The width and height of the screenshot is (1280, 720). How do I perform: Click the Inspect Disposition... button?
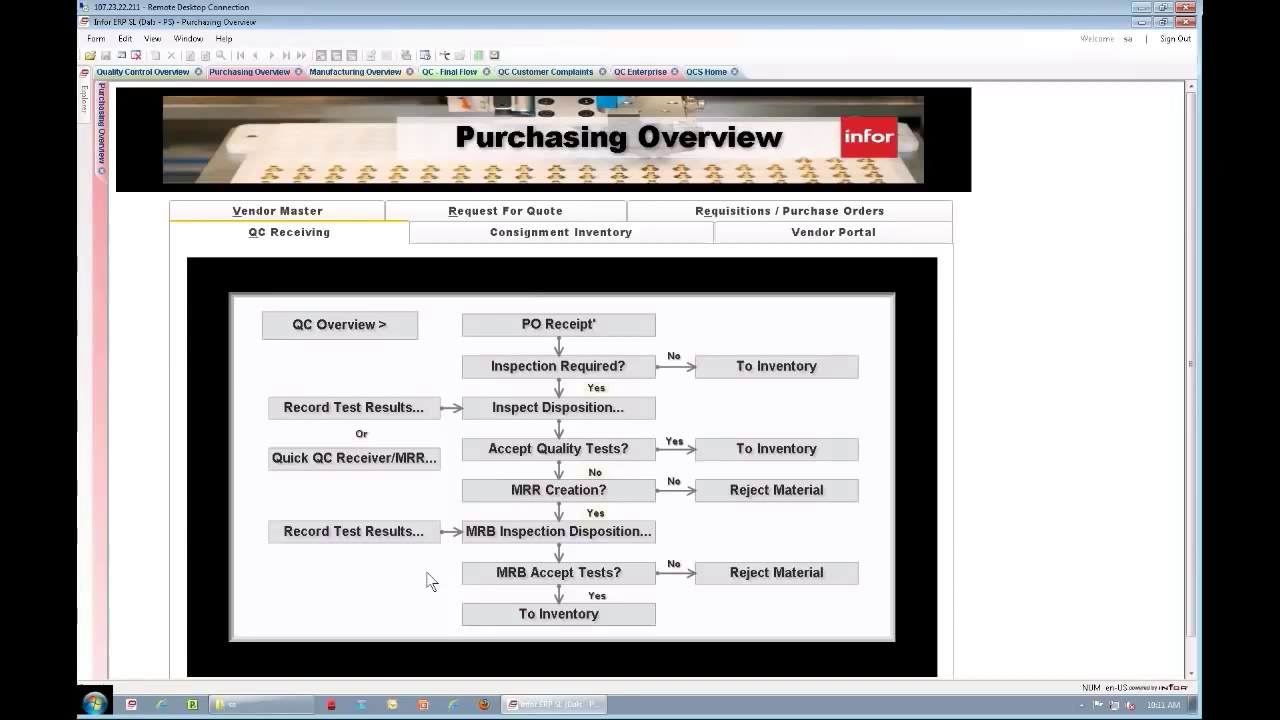[x=558, y=407]
